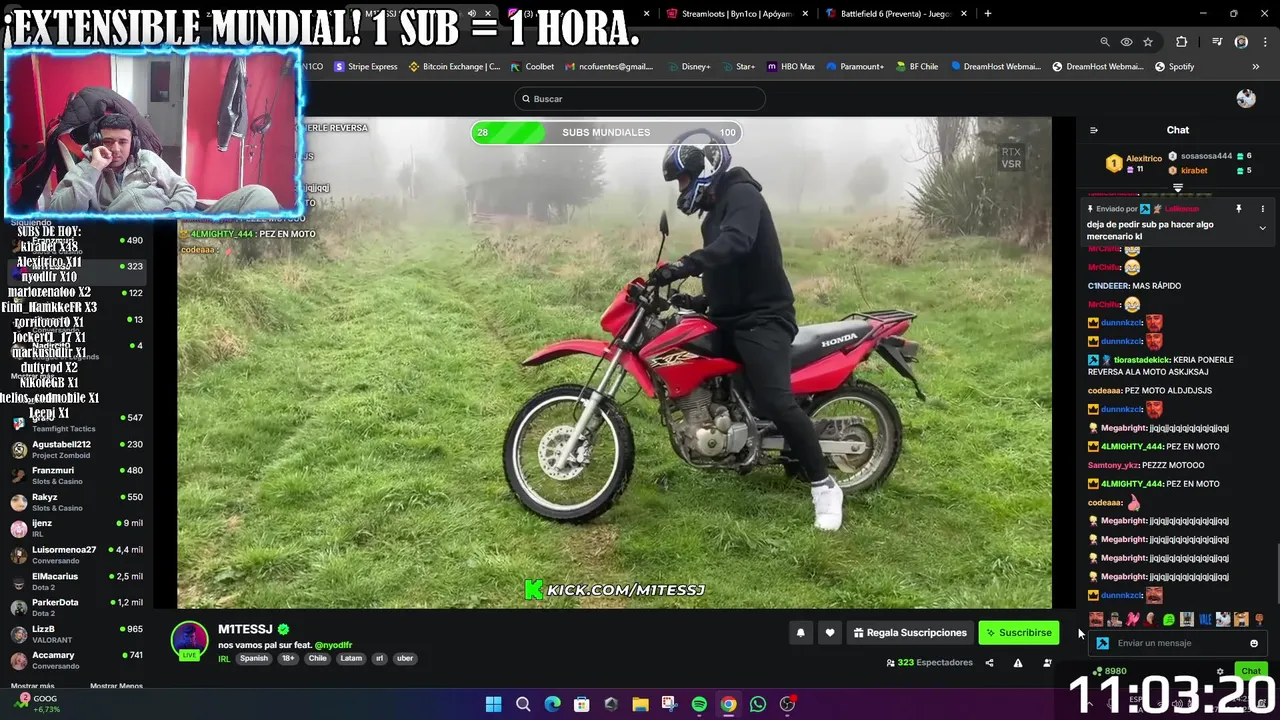
Task: Open Microsoft Edge from the taskbar
Action: click(x=552, y=704)
